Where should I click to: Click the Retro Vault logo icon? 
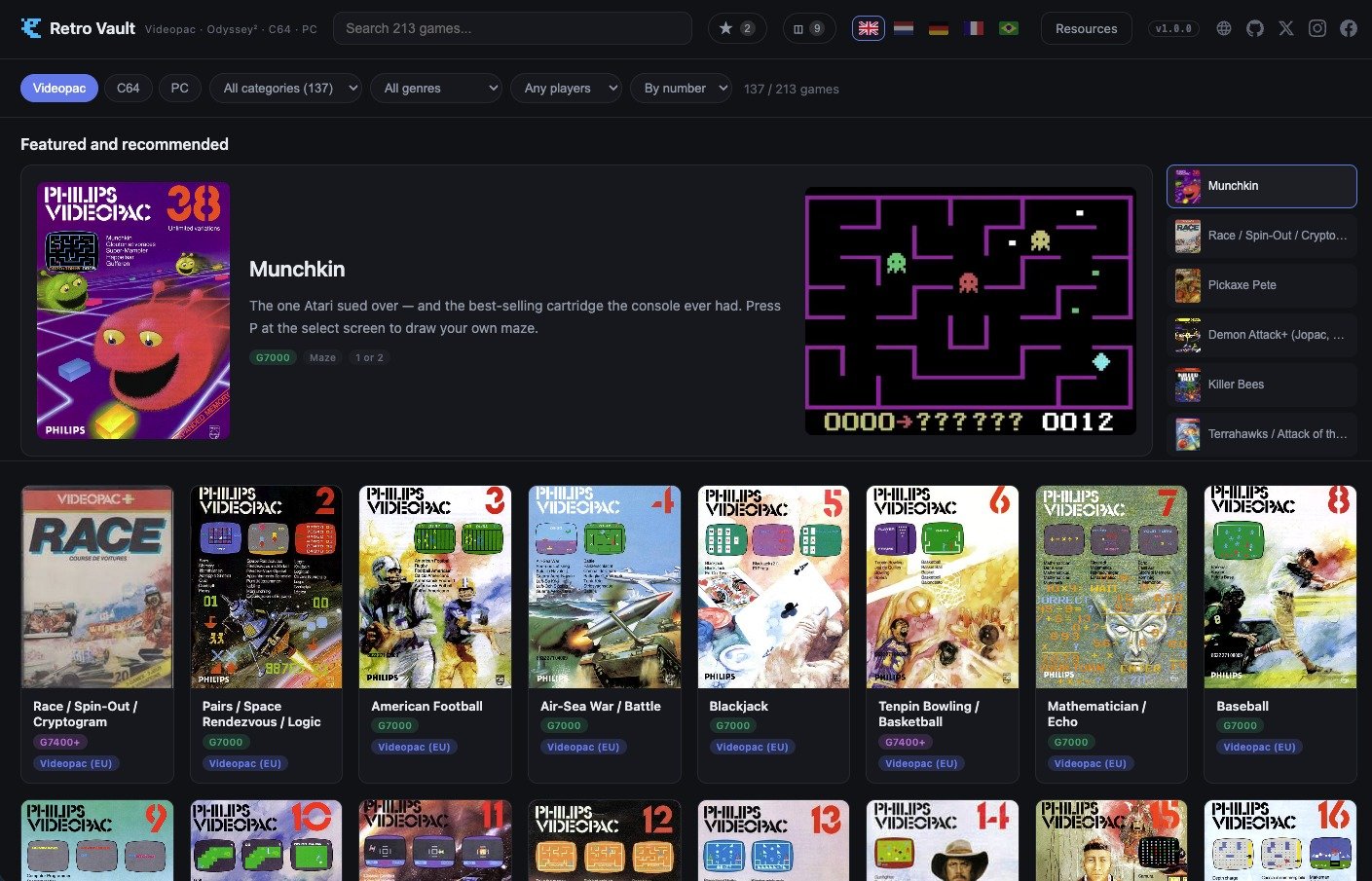(x=31, y=28)
